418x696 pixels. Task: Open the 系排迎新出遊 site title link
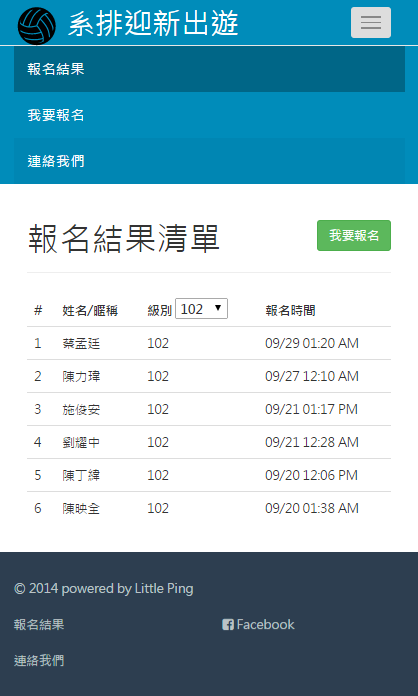point(153,23)
